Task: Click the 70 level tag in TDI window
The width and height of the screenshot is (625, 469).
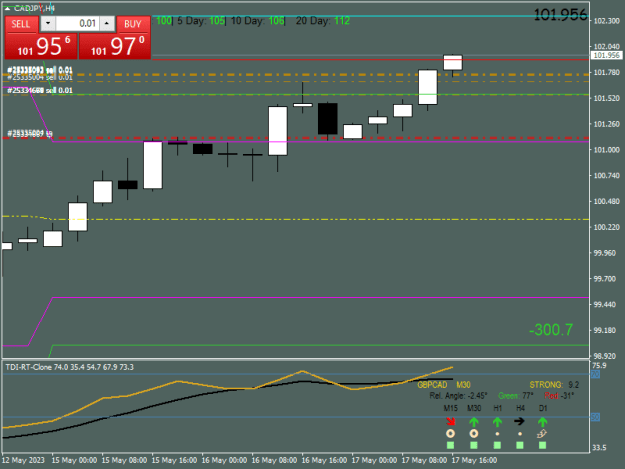Action: click(x=595, y=374)
